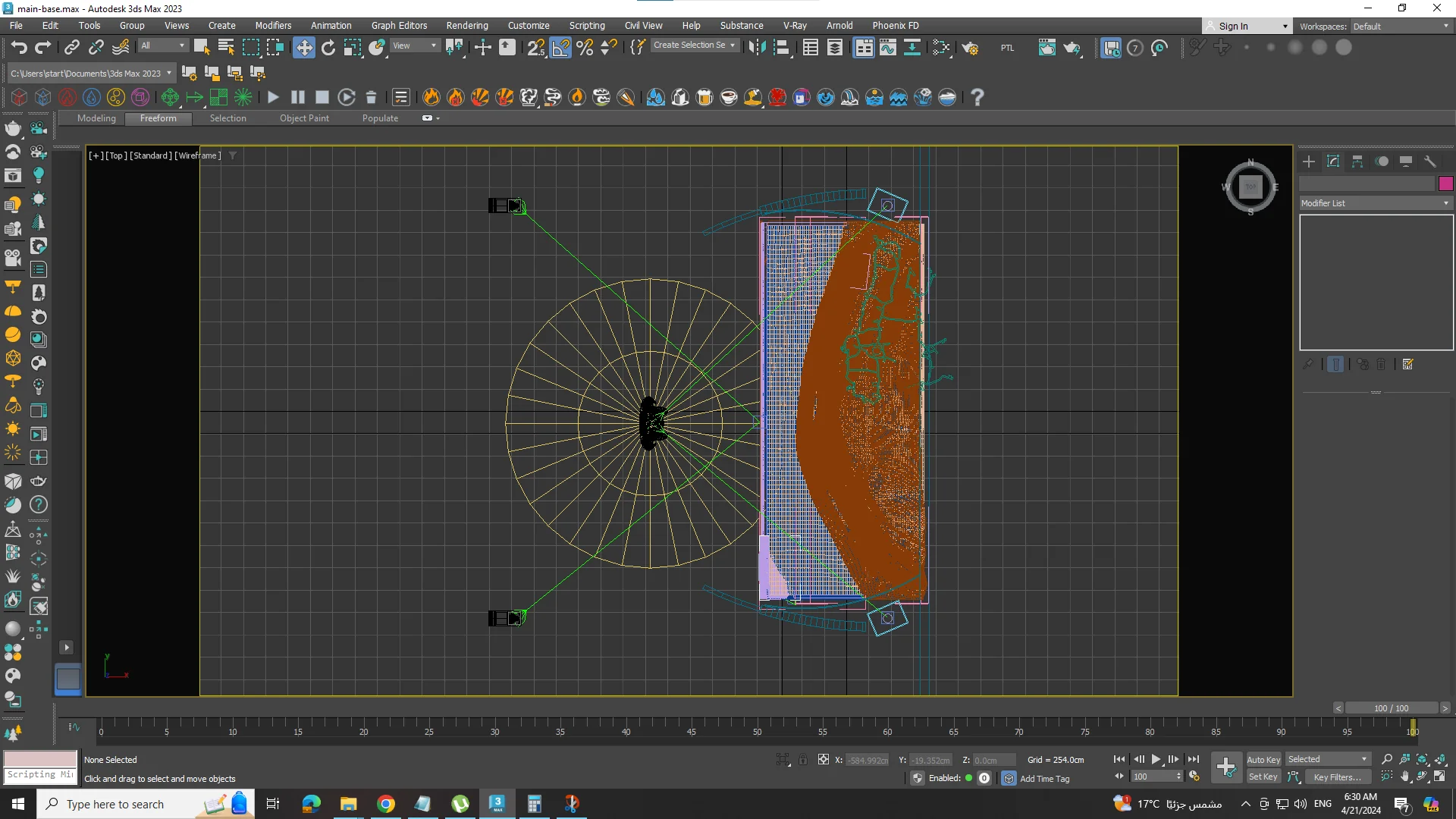Open Create Selection Set dropdown
Viewport: 1456px width, 819px height.
[694, 45]
